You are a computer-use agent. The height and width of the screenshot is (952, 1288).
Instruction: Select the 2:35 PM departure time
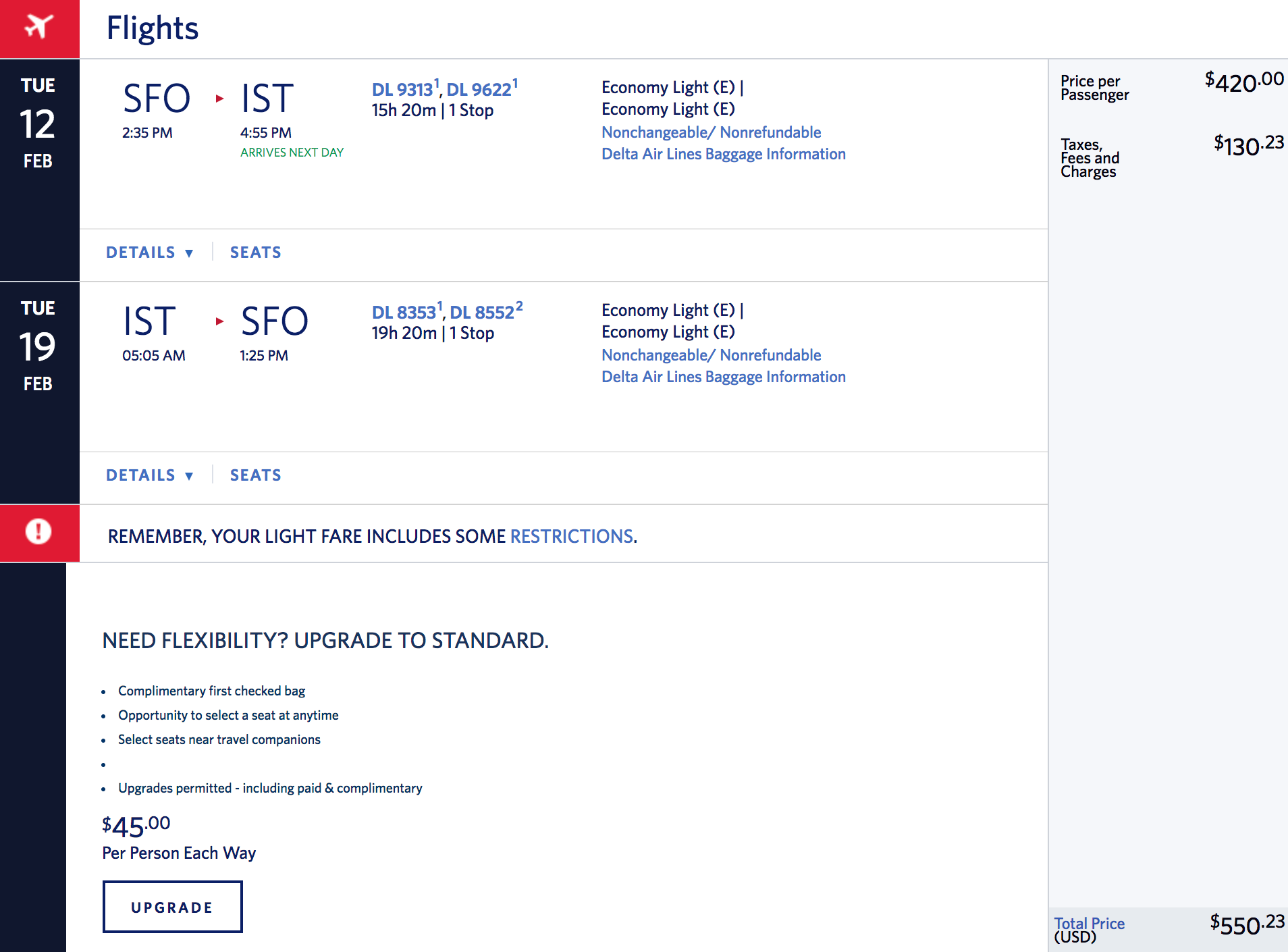pyautogui.click(x=147, y=133)
